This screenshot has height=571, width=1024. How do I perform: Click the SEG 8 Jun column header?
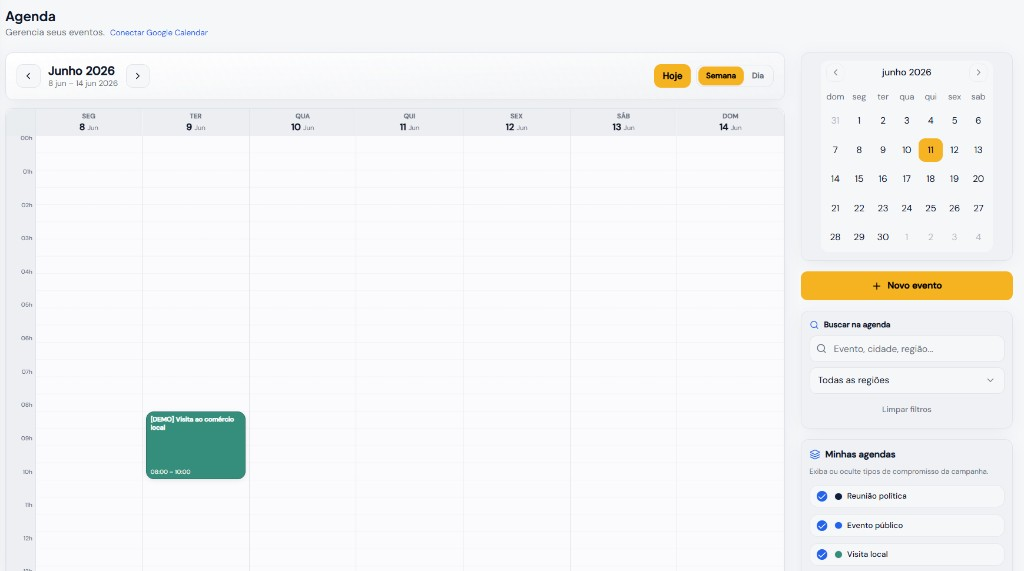(x=89, y=122)
